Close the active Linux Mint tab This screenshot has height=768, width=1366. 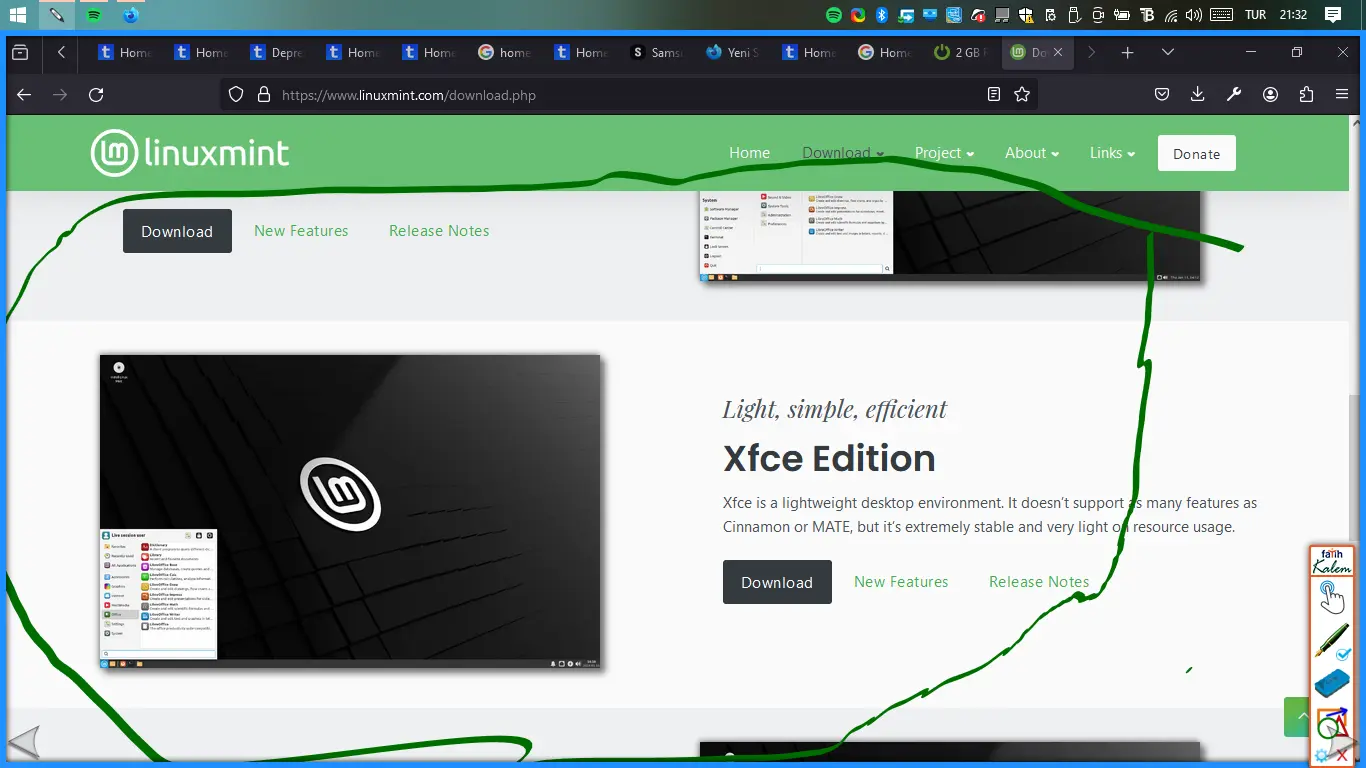click(x=1058, y=53)
